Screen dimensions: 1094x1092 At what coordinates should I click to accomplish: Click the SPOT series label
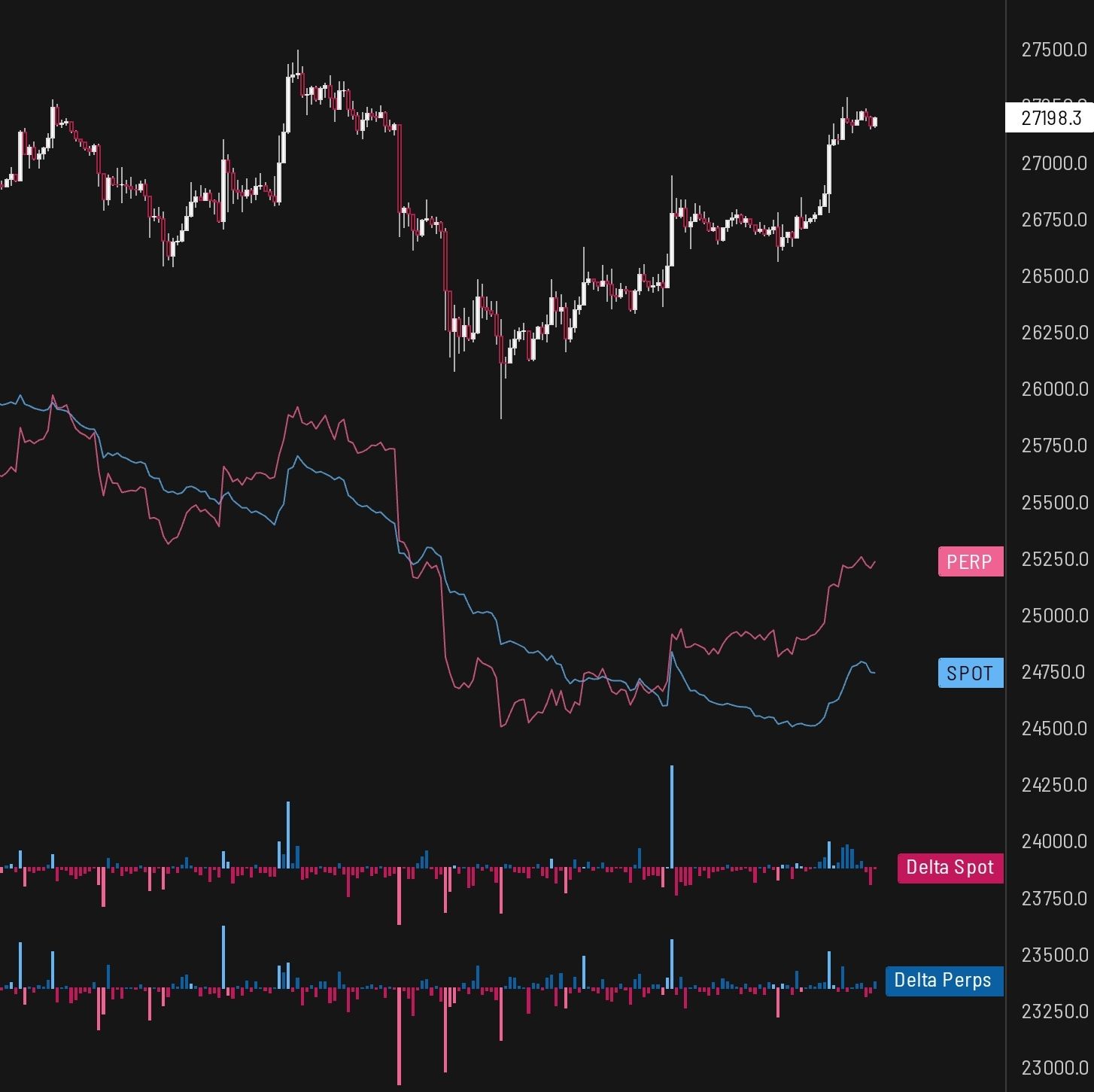pyautogui.click(x=971, y=673)
